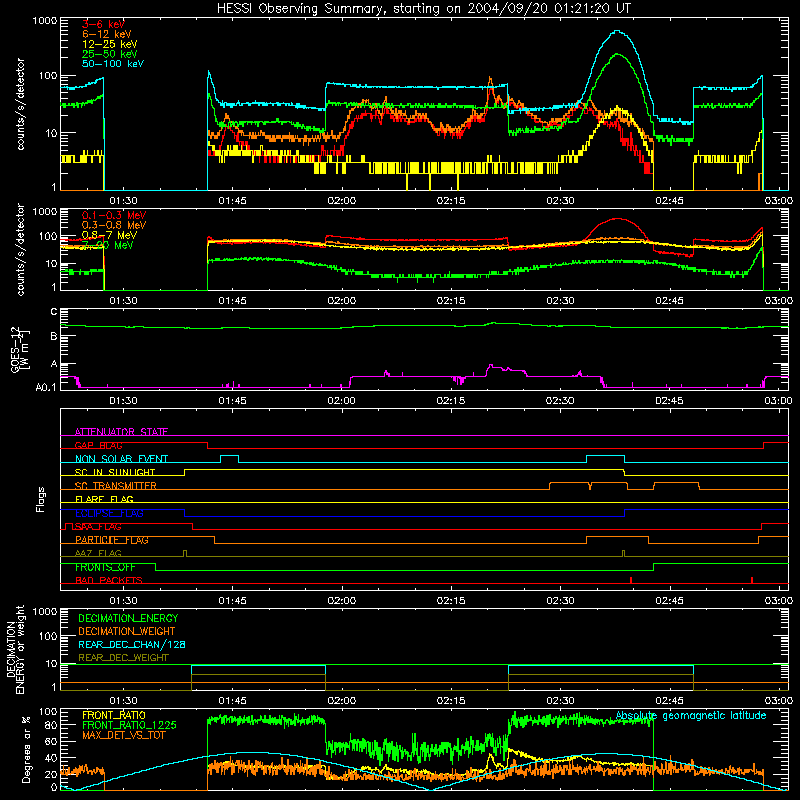Select the orange 6-12 keV legend label
This screenshot has height=800, width=800.
(x=107, y=34)
